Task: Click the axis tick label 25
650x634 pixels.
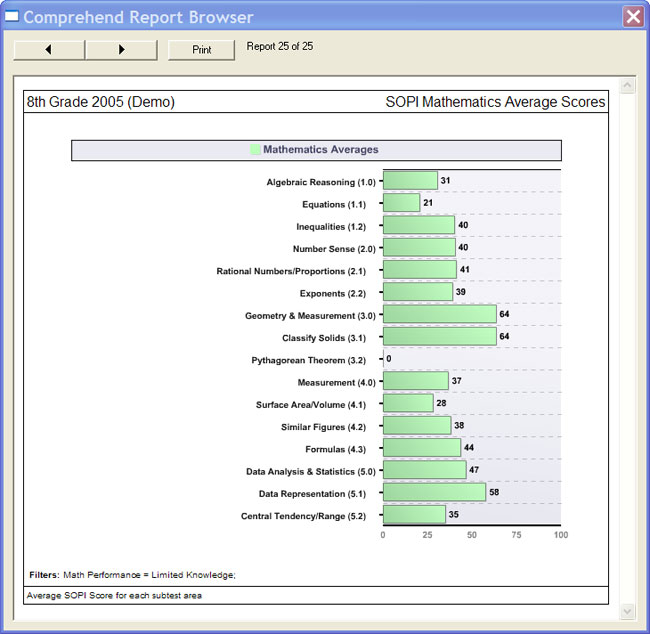Action: (427, 535)
